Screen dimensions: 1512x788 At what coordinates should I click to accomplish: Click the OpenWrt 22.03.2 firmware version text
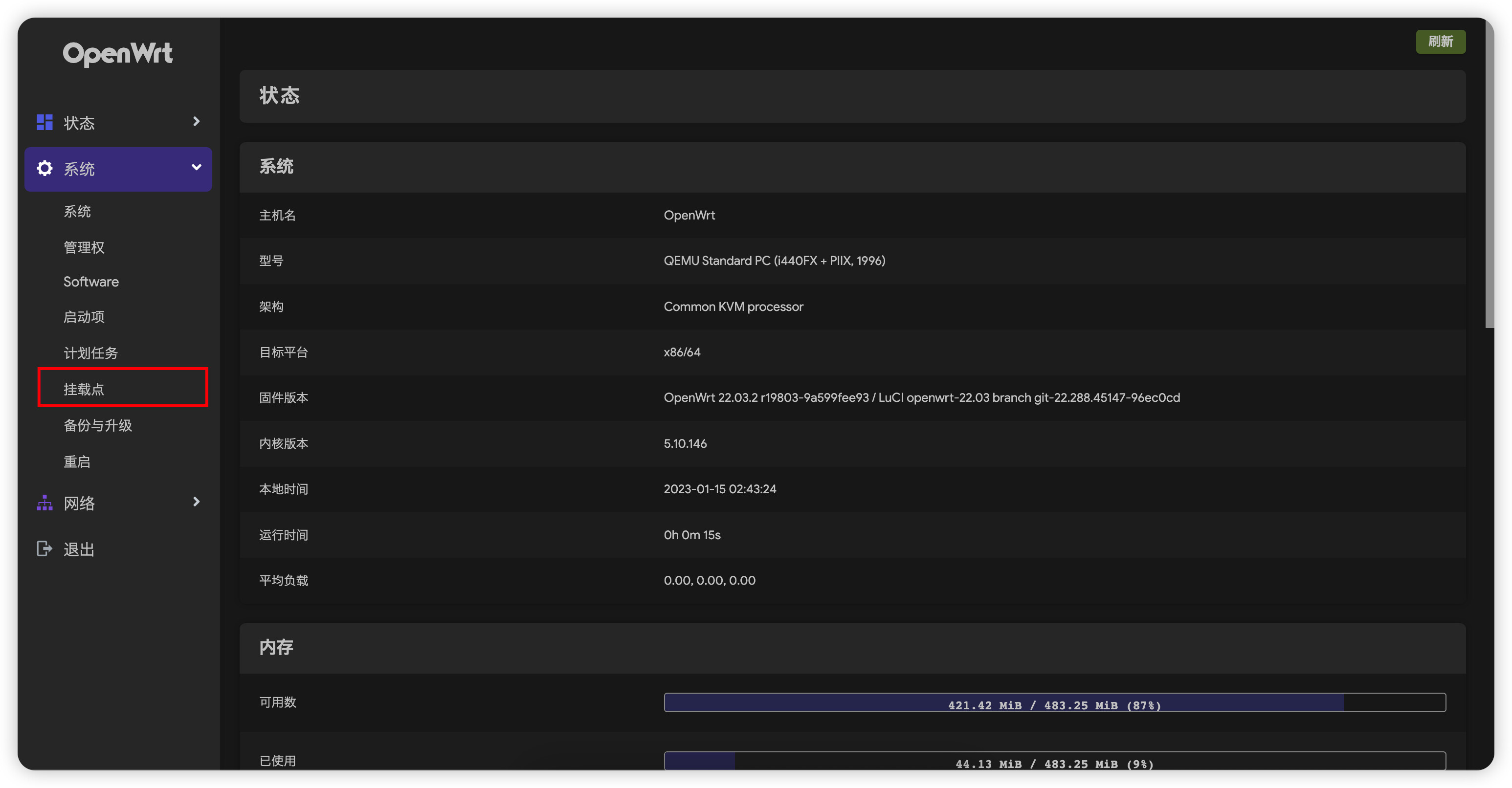921,398
